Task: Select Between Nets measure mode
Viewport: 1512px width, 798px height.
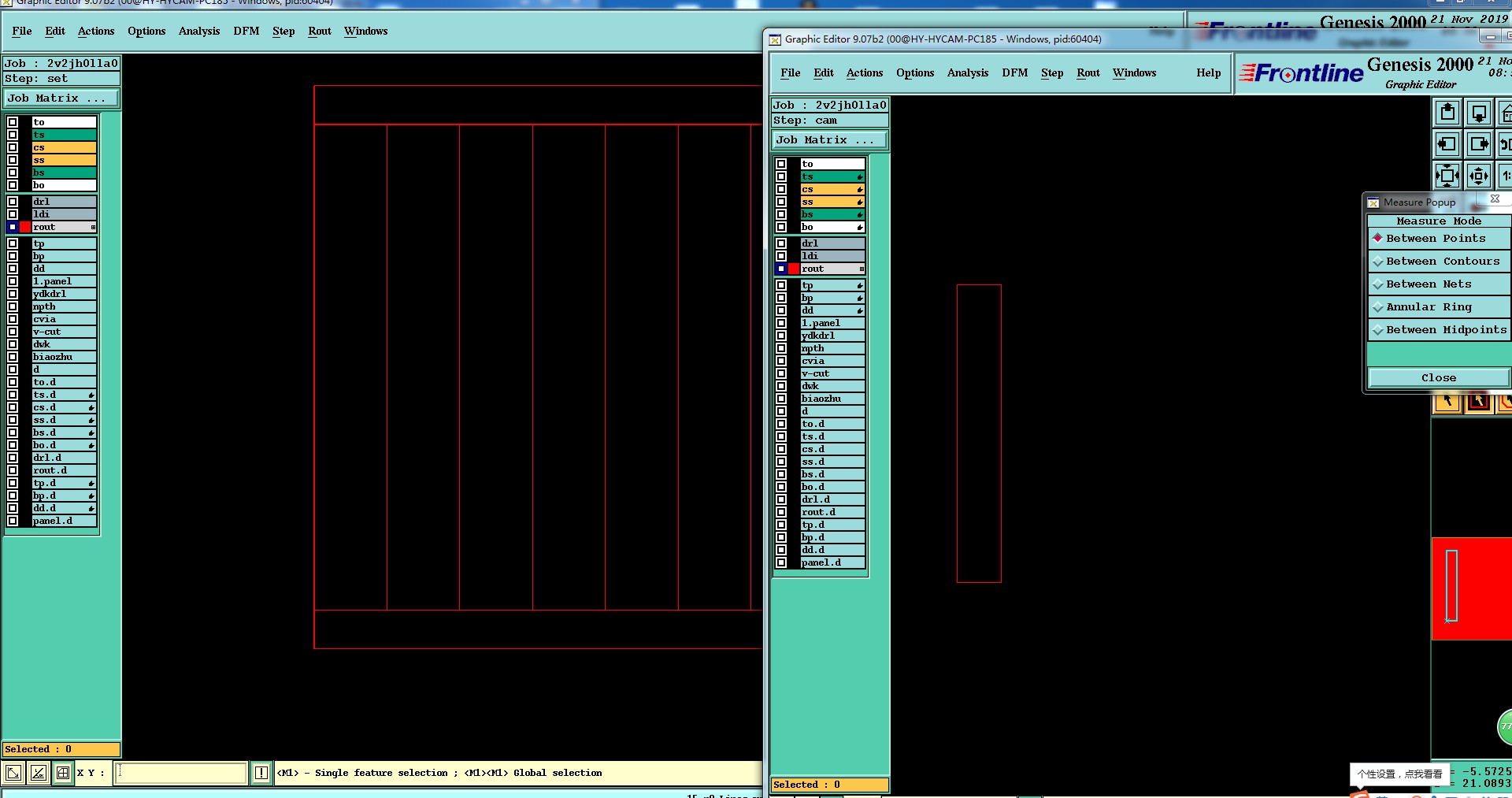Action: (x=1439, y=284)
